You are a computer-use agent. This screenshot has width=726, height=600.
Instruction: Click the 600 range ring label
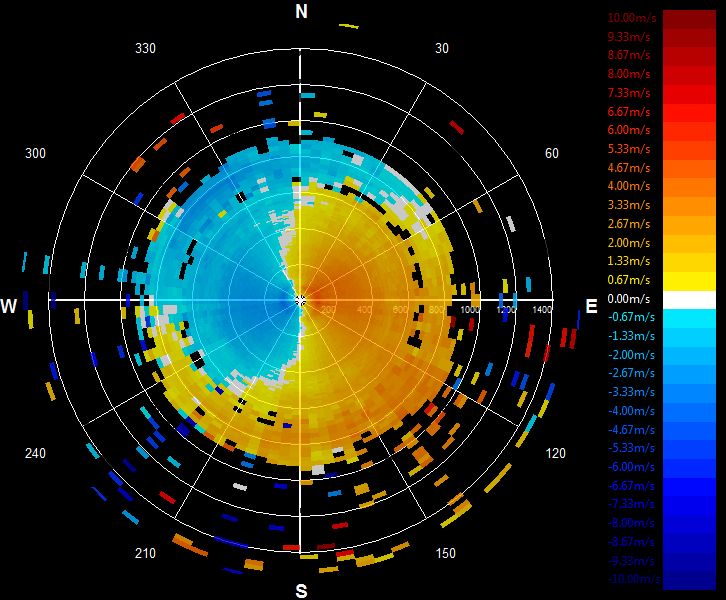tap(401, 310)
